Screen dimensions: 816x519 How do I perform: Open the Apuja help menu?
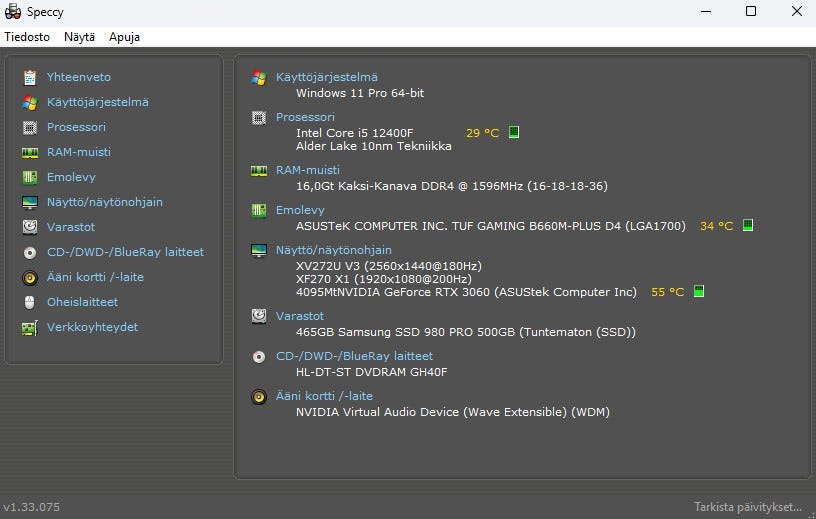(x=124, y=37)
